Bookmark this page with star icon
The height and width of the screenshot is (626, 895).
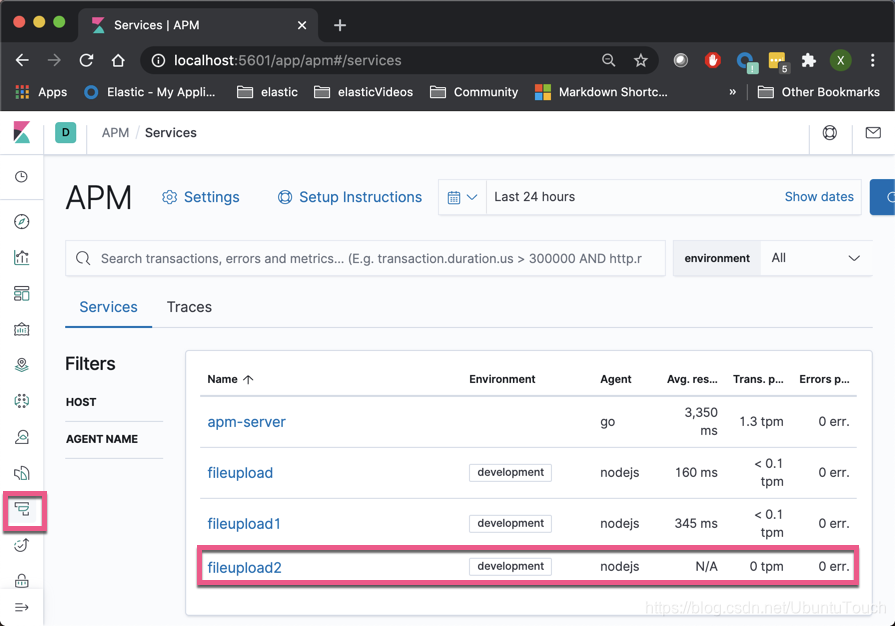coord(640,60)
